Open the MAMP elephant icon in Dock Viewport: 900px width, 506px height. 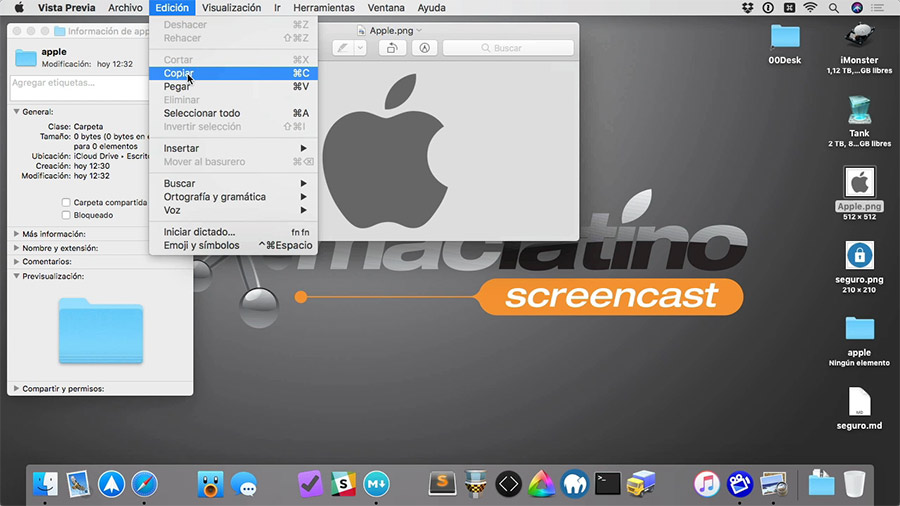coord(575,484)
